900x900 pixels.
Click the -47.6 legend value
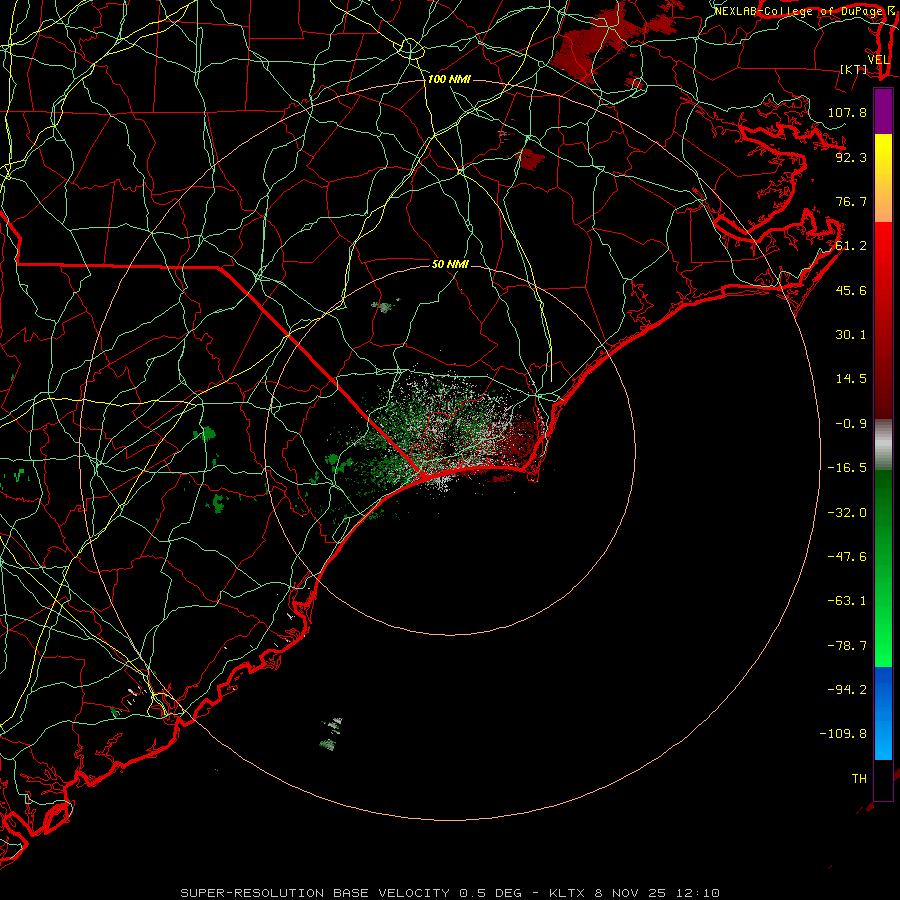pos(847,557)
